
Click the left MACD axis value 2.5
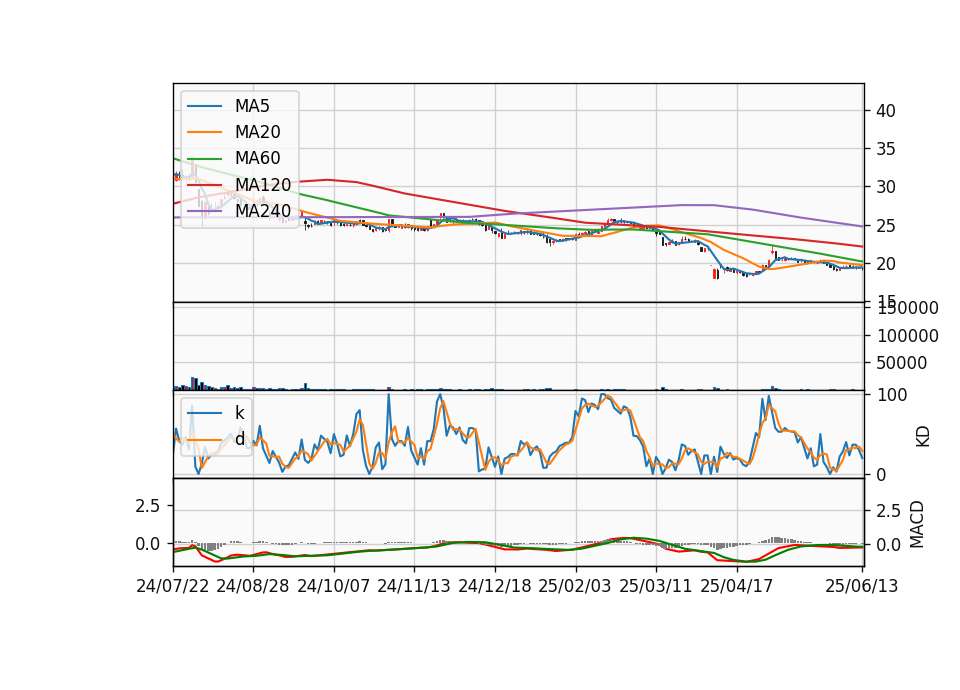(148, 506)
